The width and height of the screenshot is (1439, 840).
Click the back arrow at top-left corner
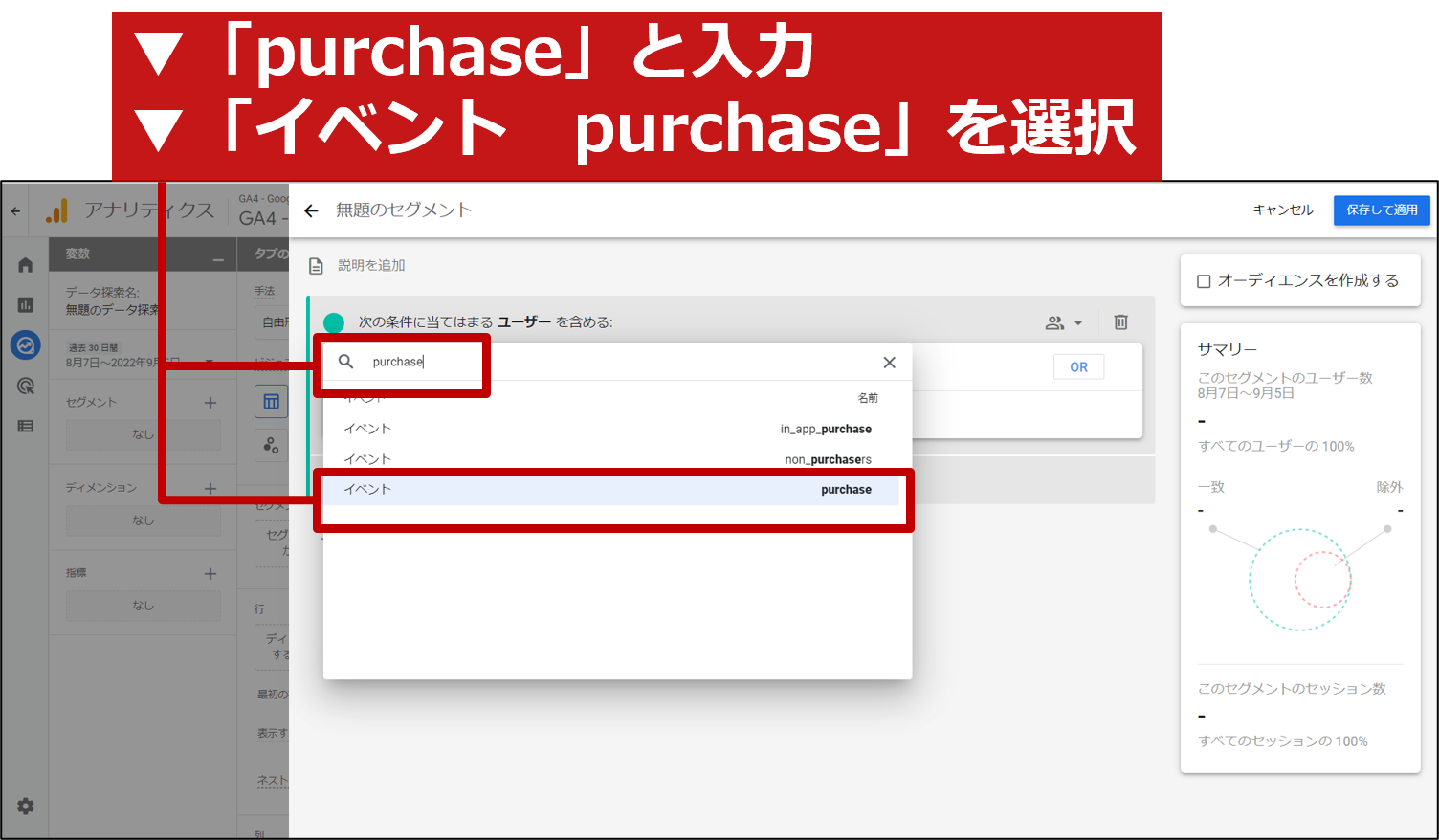click(x=15, y=210)
